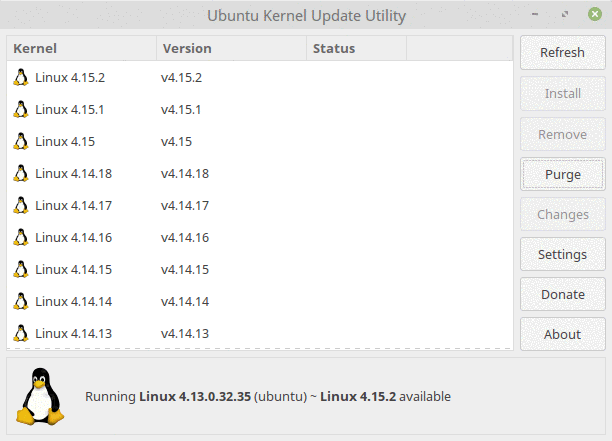This screenshot has width=612, height=441.
Task: Open the Settings dialog
Action: (x=562, y=254)
